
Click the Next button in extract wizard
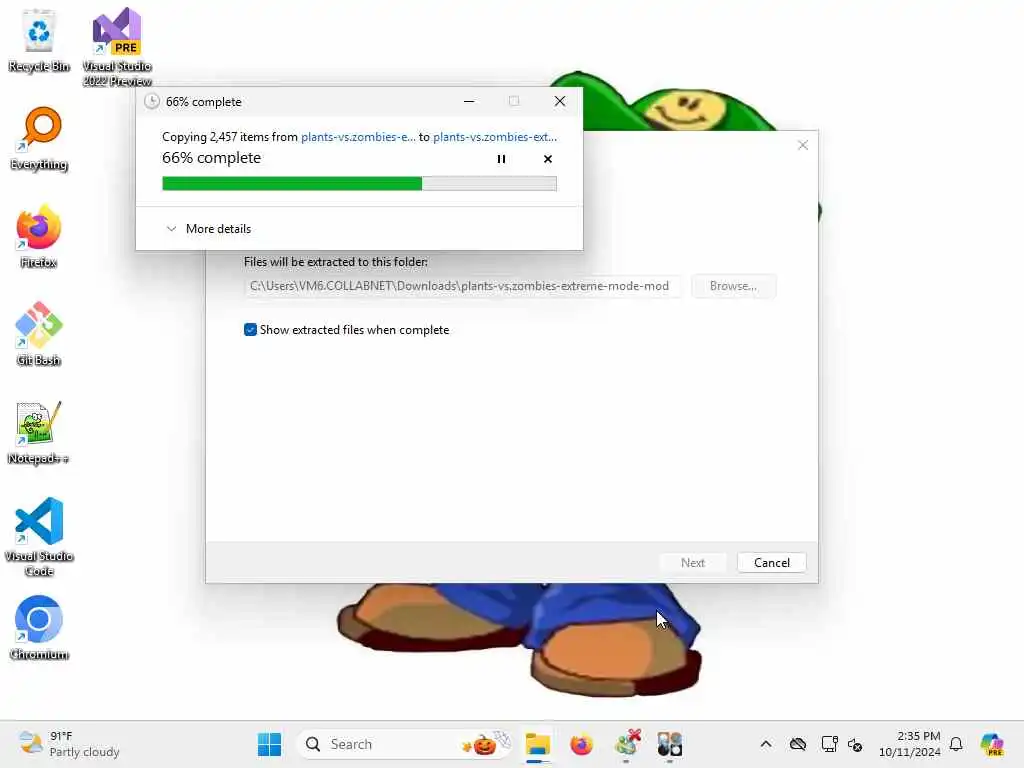coord(692,562)
